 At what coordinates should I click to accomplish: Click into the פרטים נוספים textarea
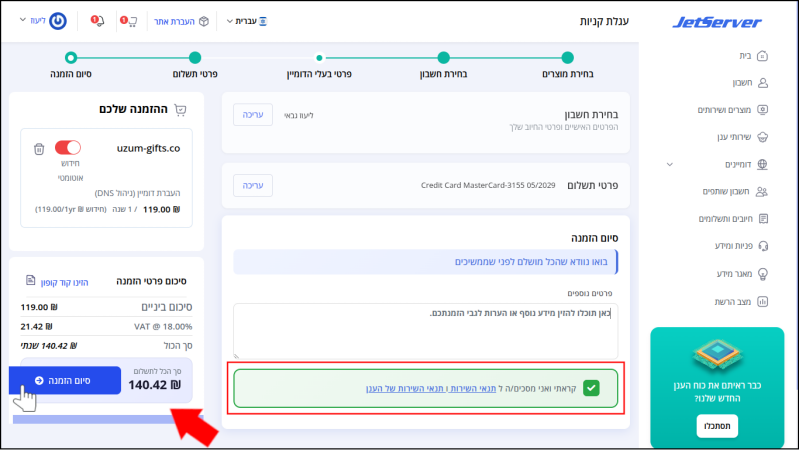pyautogui.click(x=425, y=331)
